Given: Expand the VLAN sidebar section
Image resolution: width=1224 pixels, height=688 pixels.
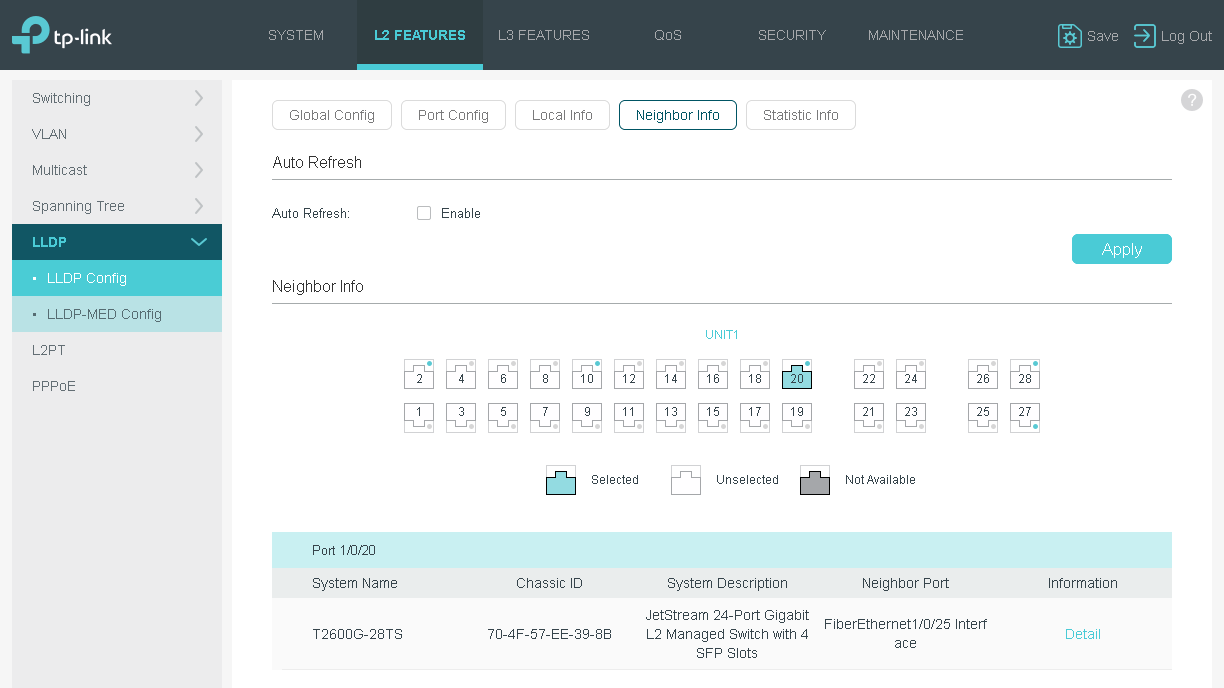Looking at the screenshot, I should (x=117, y=134).
